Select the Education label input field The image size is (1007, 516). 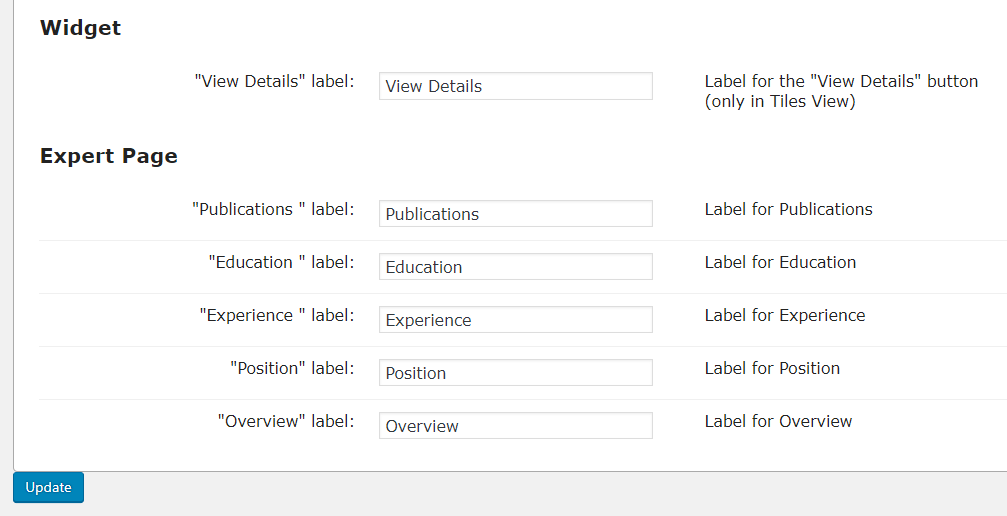[515, 267]
